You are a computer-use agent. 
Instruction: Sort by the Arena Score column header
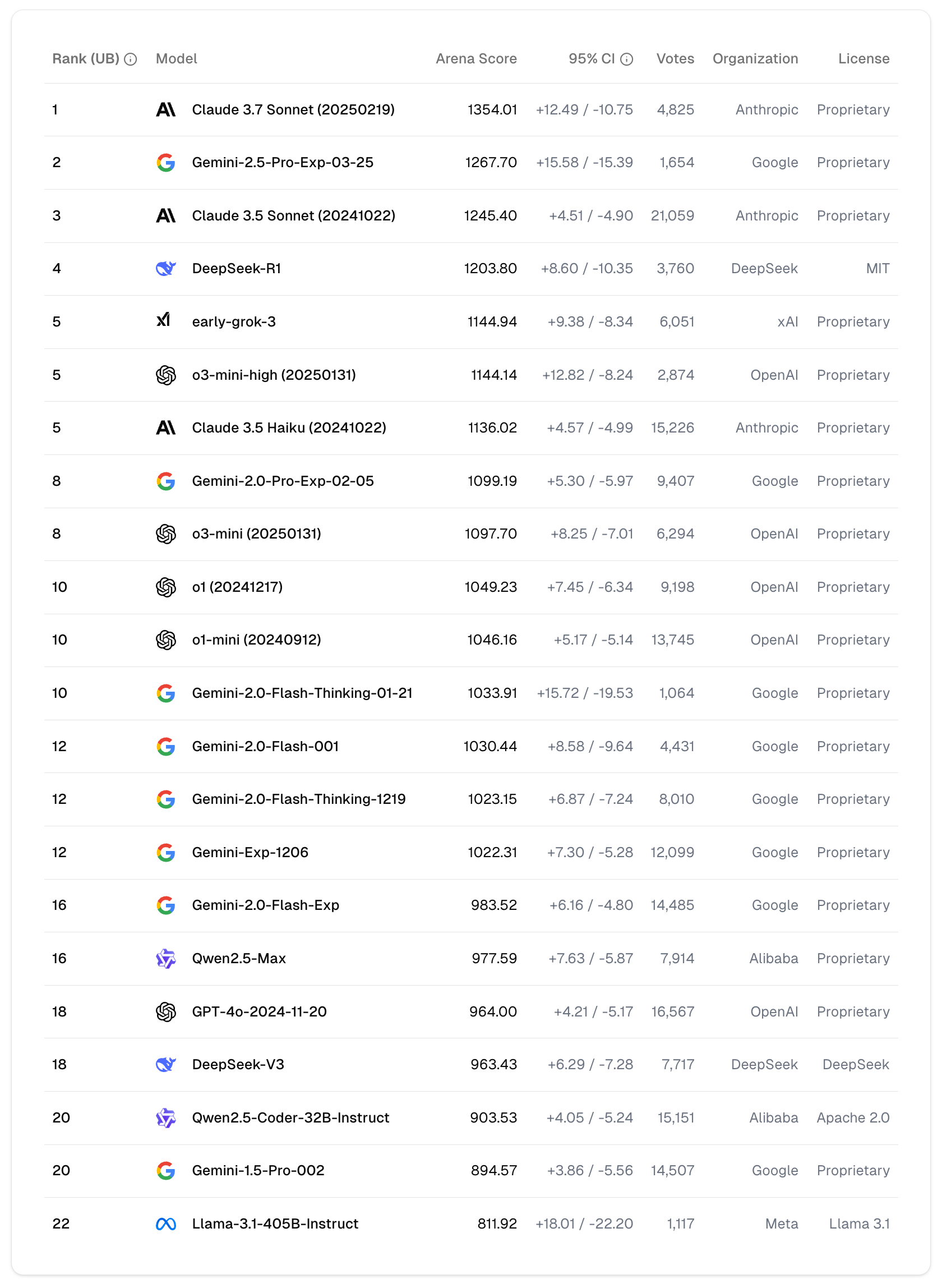pos(476,59)
